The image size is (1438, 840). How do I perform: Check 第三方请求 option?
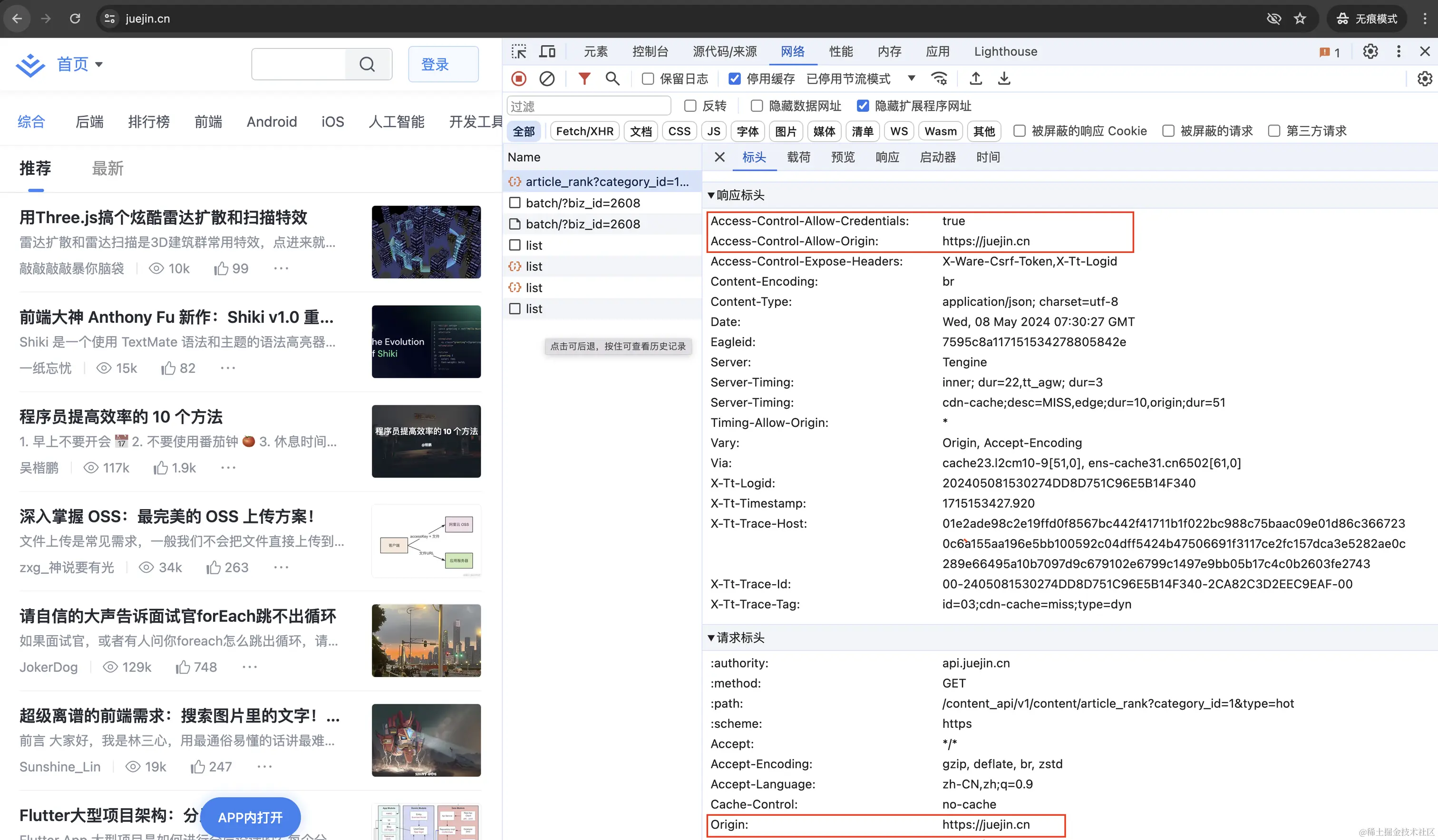point(1273,131)
